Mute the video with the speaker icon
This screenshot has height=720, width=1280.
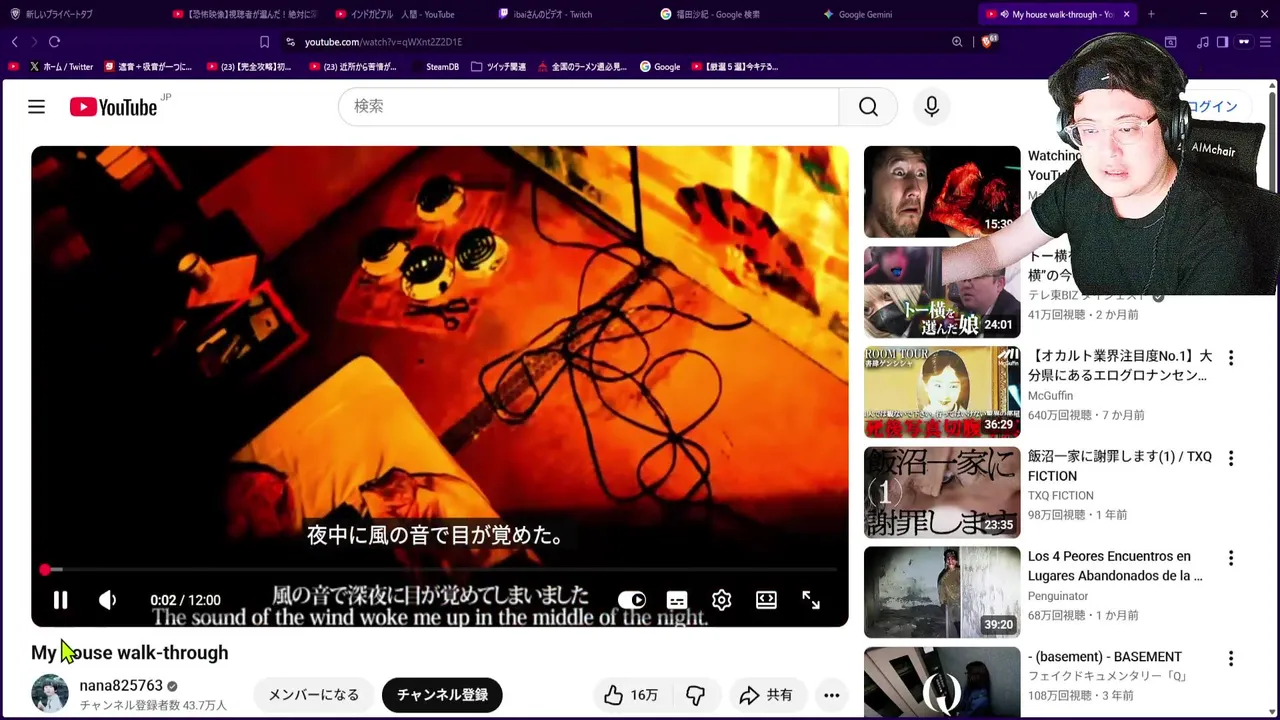(x=108, y=600)
